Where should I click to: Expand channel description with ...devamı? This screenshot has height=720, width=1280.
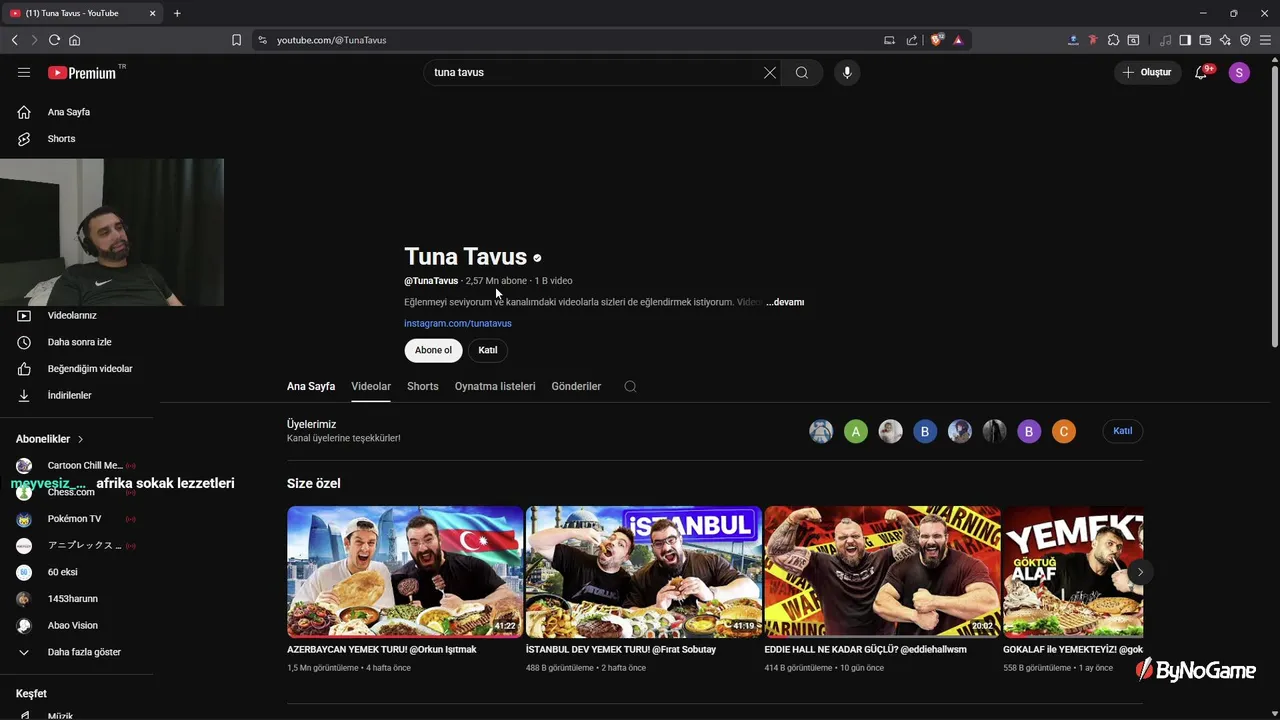pyautogui.click(x=785, y=302)
